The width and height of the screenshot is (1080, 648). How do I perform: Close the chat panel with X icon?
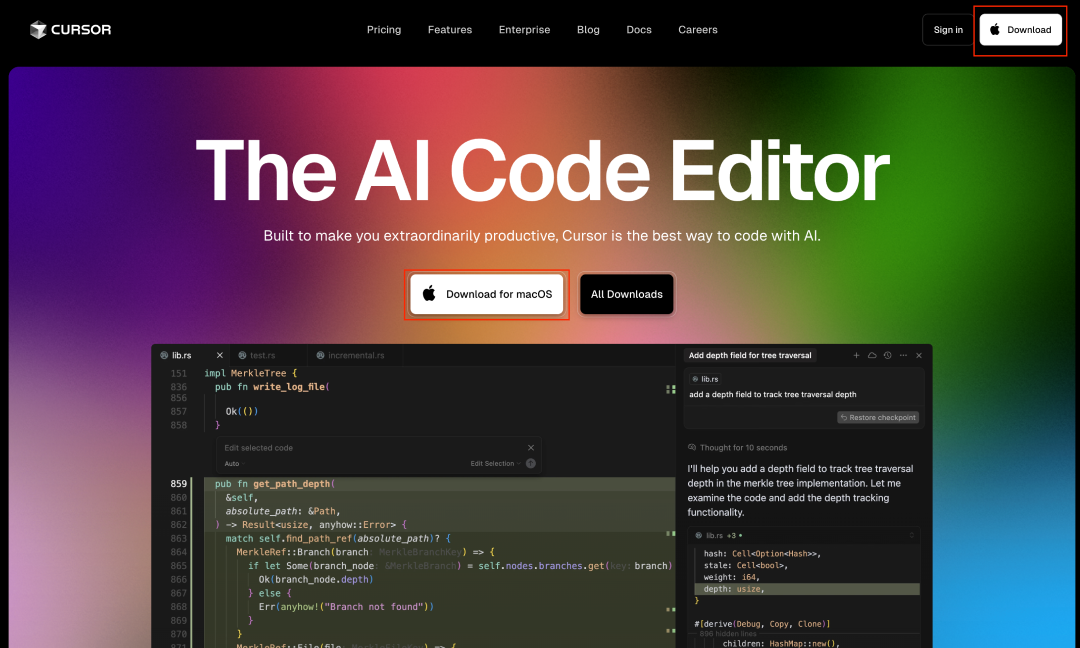click(x=919, y=355)
